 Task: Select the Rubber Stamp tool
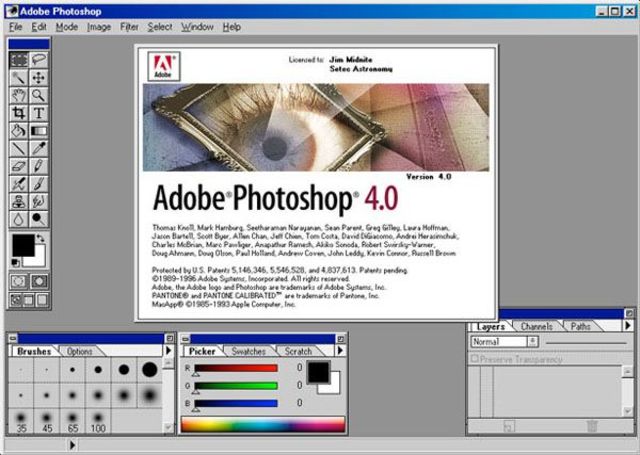[19, 202]
